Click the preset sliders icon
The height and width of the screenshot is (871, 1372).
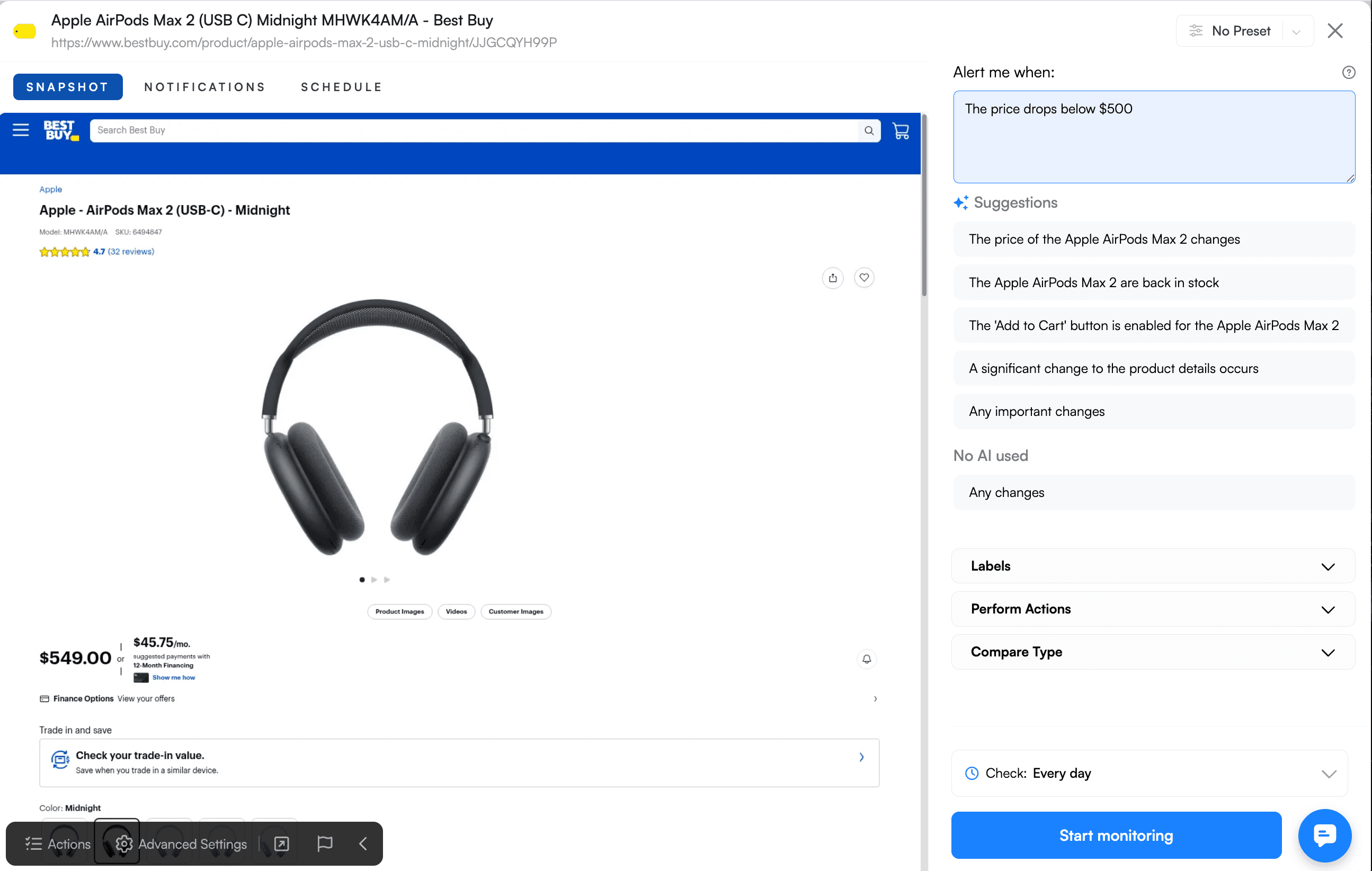(1196, 31)
